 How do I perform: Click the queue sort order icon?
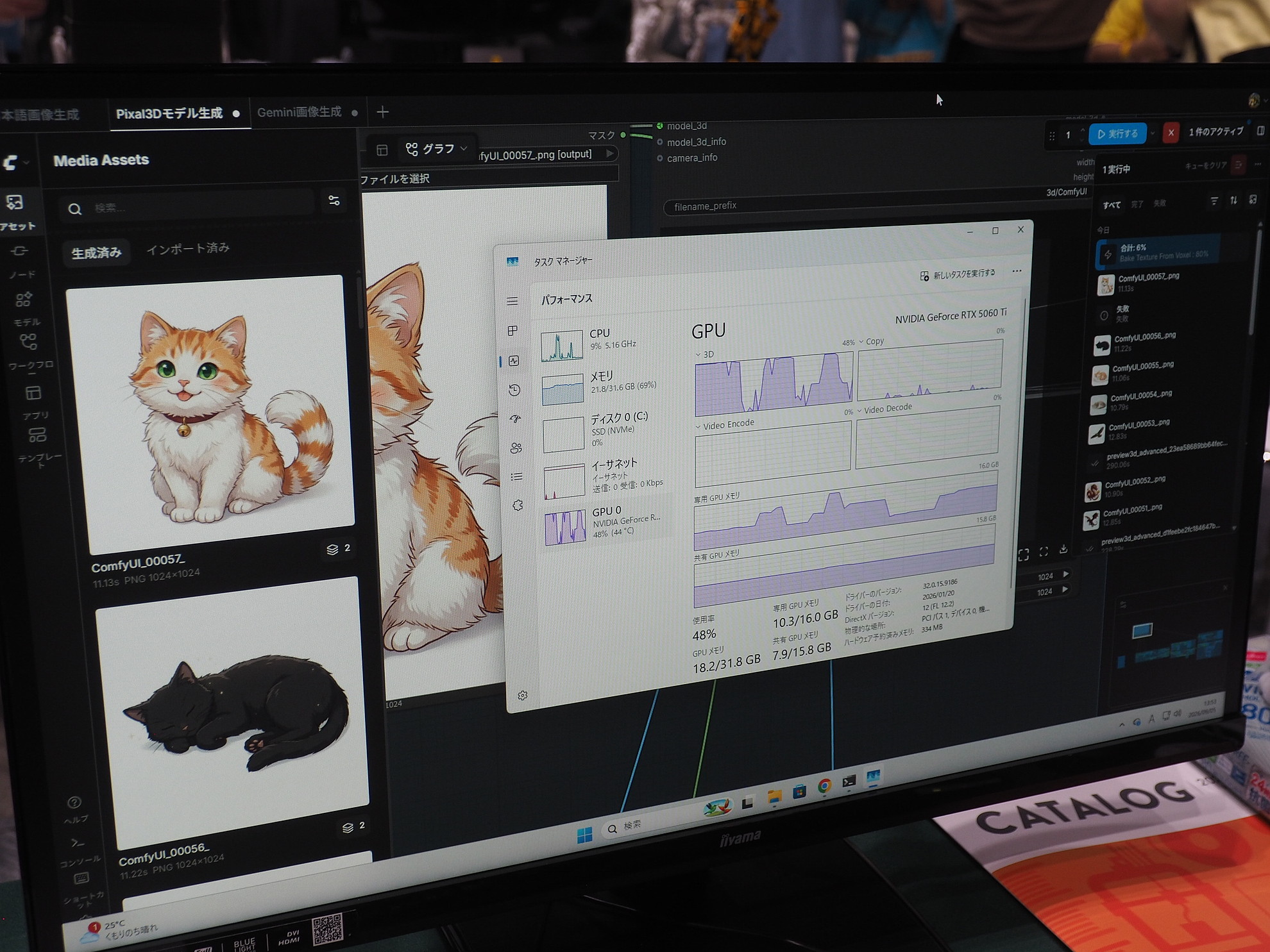point(1233,201)
